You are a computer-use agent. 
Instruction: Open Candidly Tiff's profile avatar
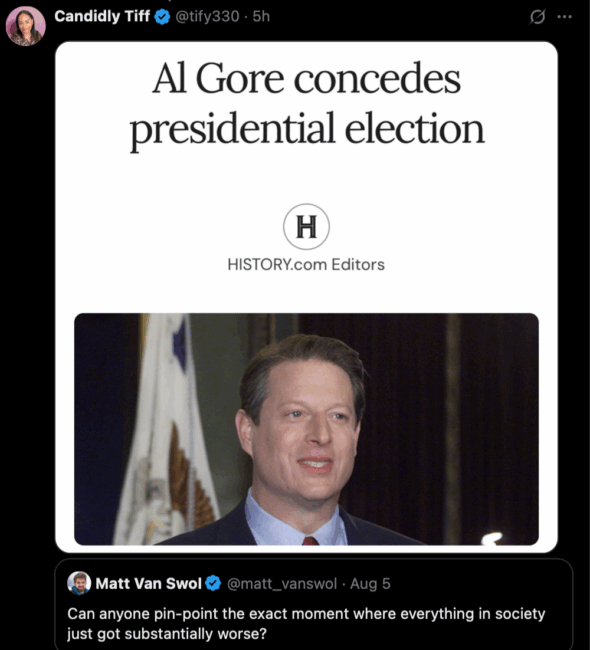[25, 26]
